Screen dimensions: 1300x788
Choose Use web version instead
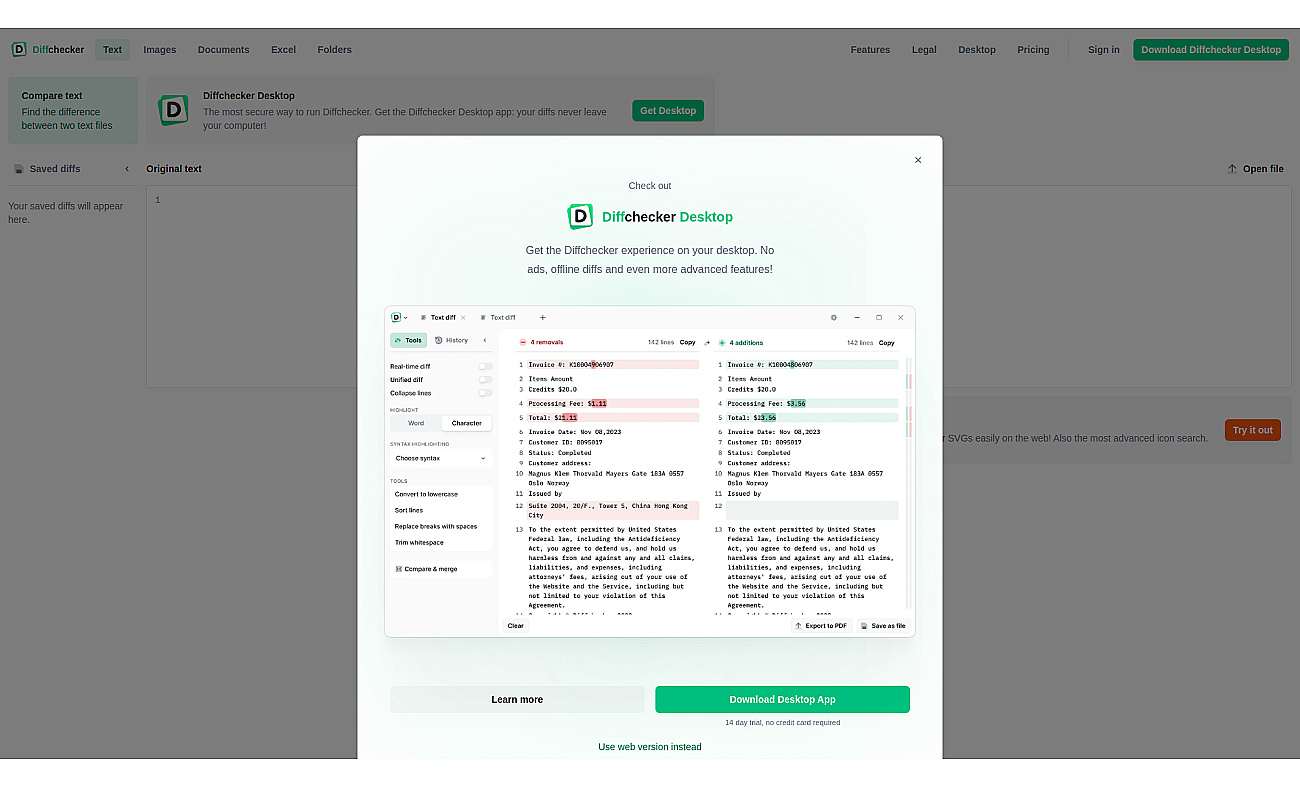[x=650, y=747]
